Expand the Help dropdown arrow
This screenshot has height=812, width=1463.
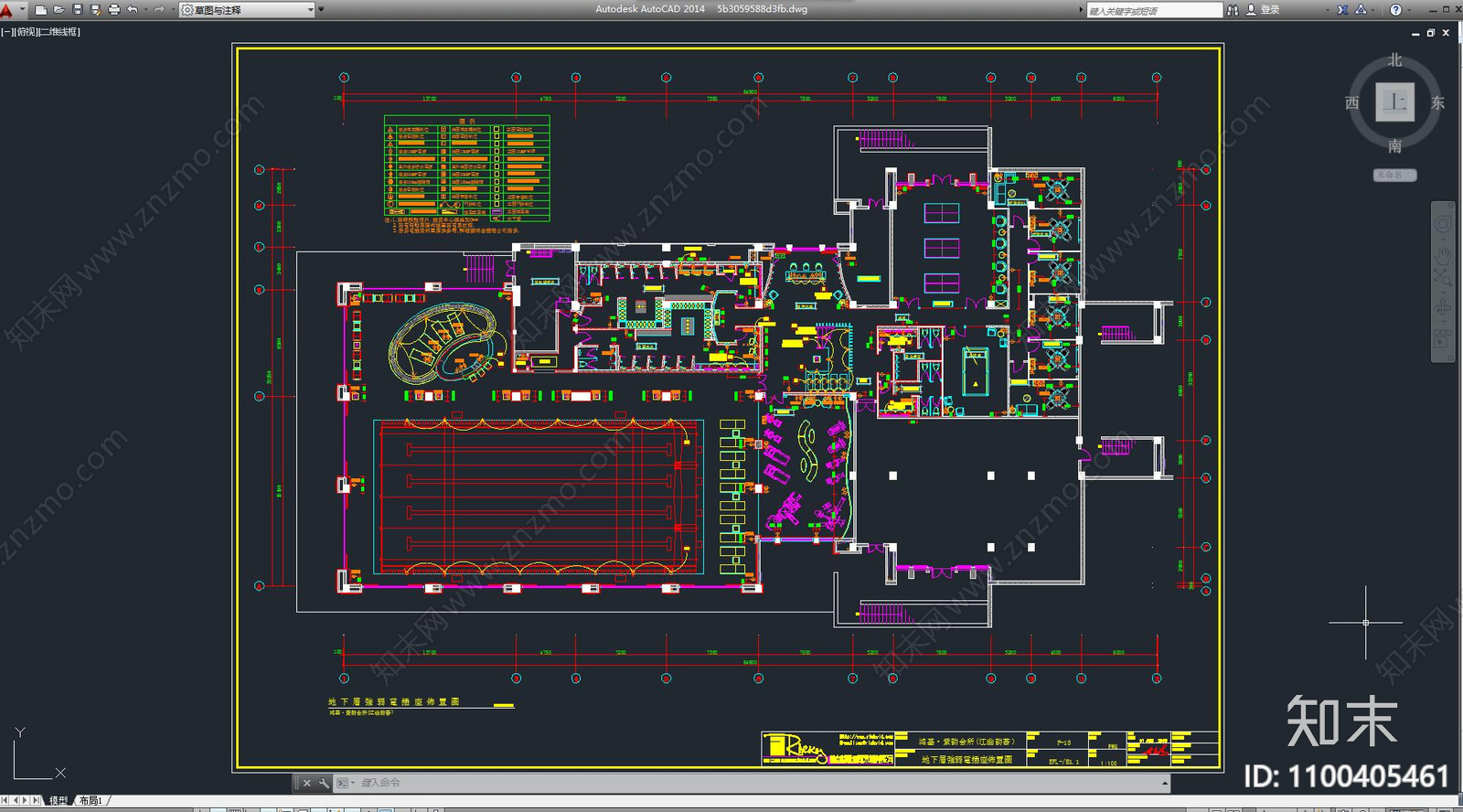[x=1409, y=10]
